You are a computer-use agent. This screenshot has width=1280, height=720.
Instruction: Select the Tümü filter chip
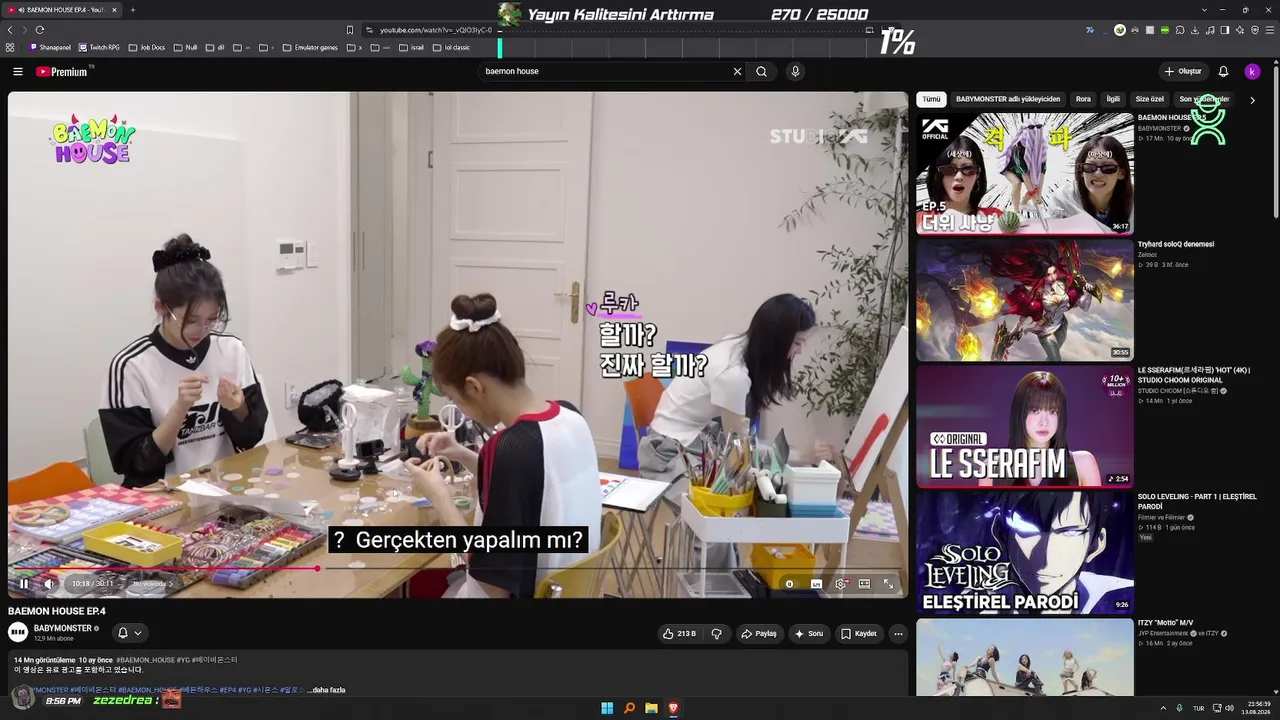click(x=931, y=99)
